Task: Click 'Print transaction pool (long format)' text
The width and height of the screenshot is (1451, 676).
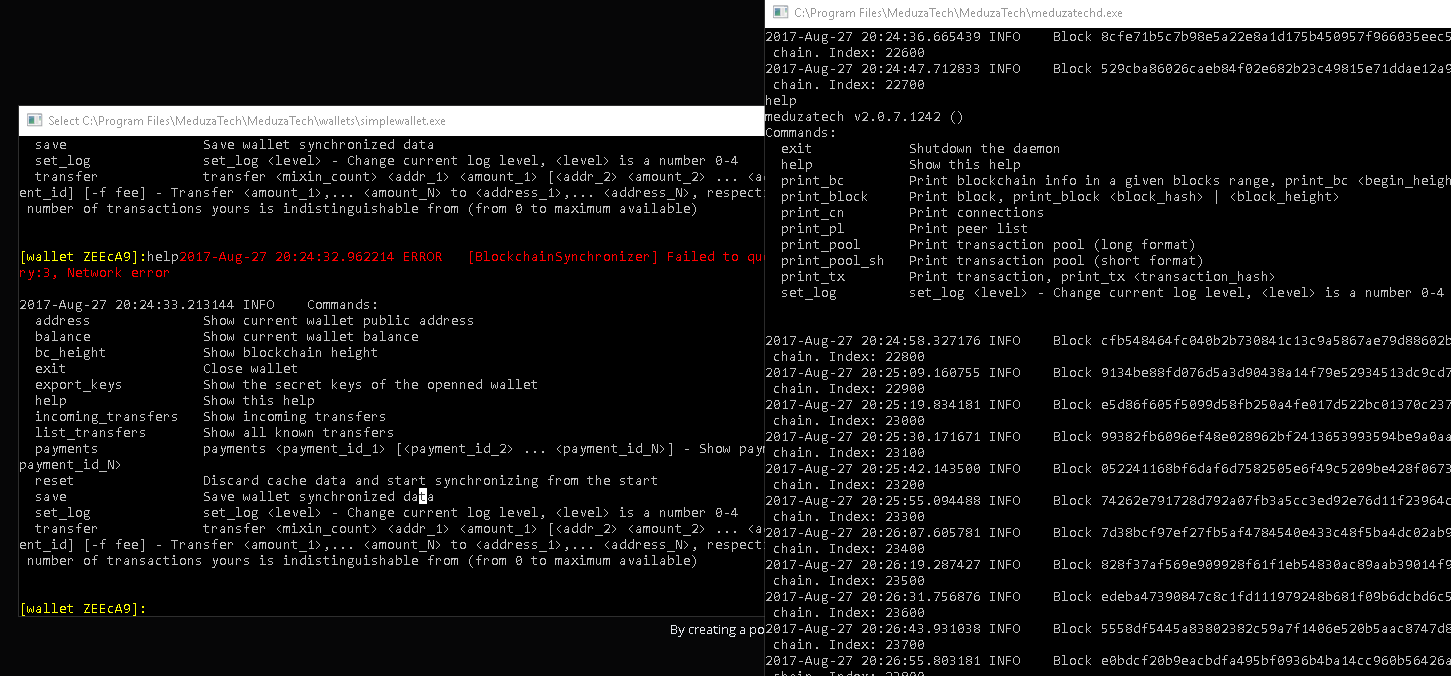Action: pos(1053,245)
